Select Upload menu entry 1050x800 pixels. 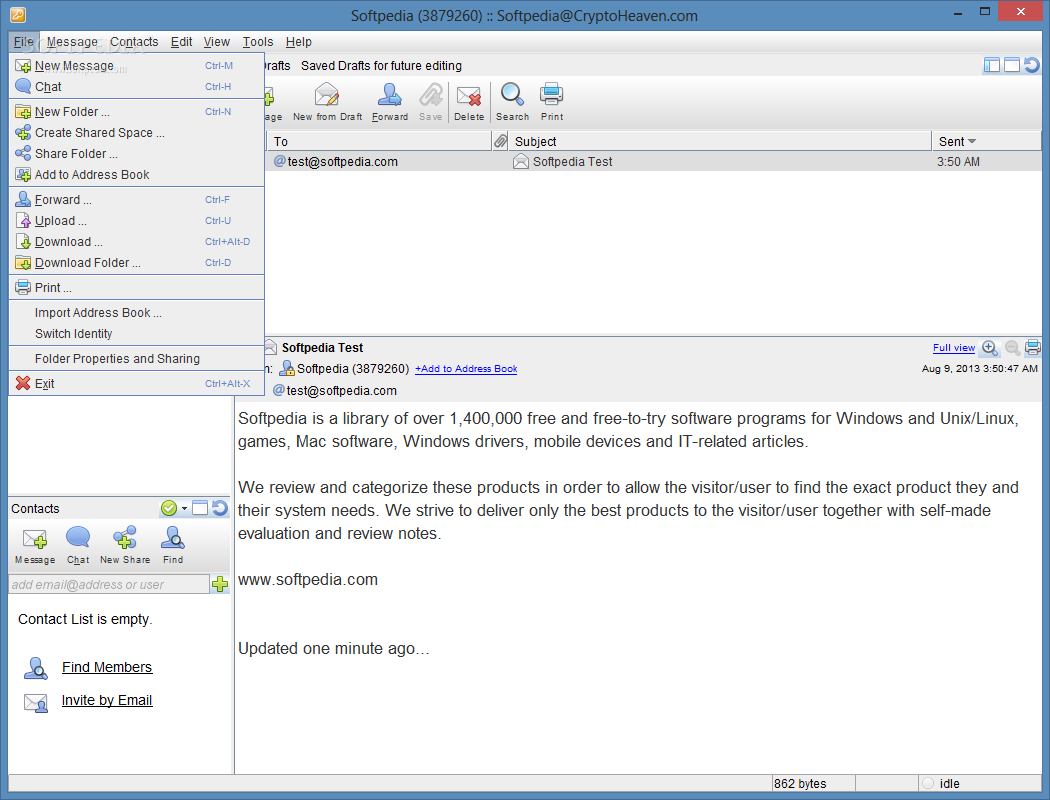click(x=137, y=220)
